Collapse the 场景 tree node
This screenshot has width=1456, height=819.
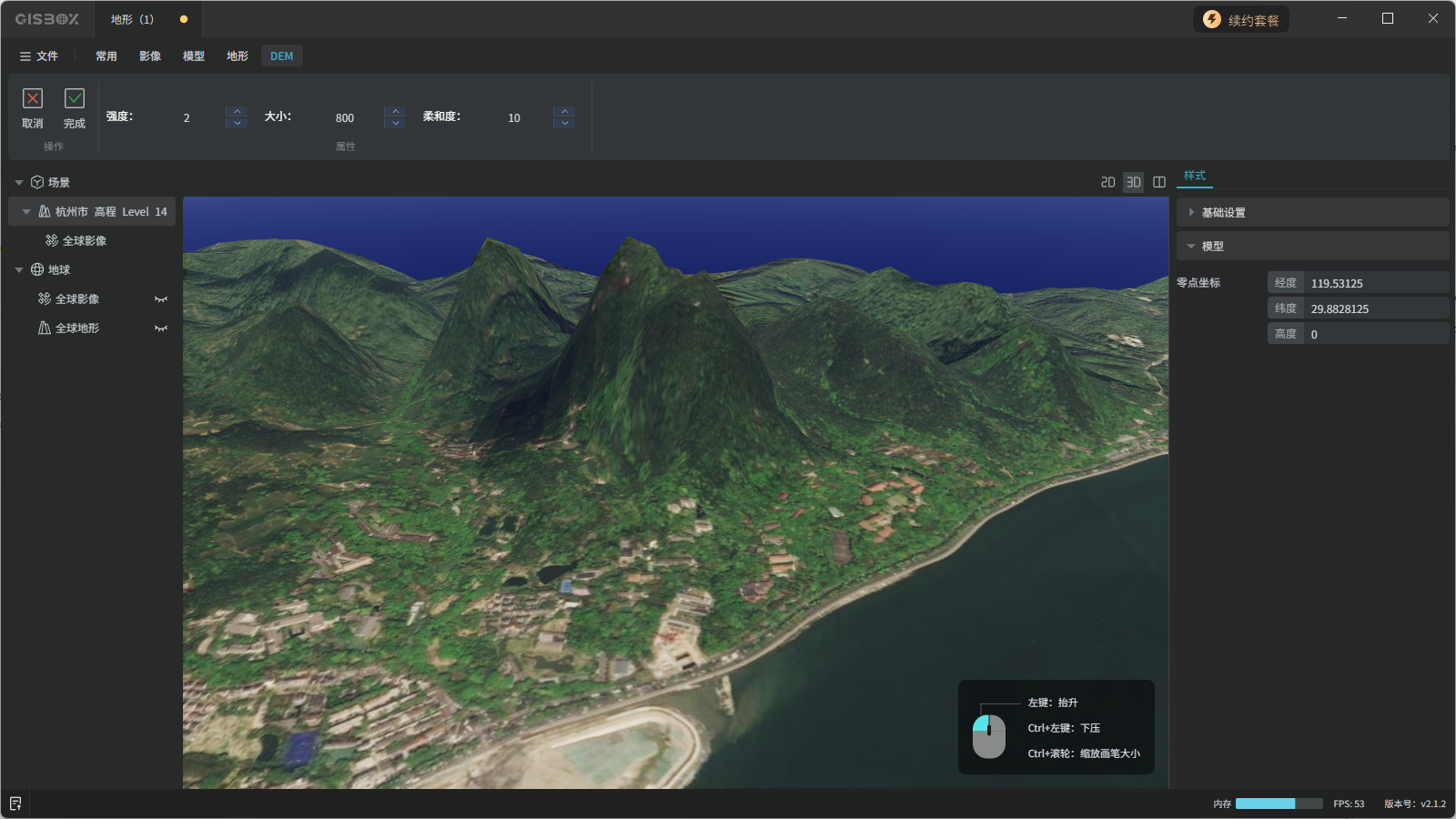click(x=19, y=183)
